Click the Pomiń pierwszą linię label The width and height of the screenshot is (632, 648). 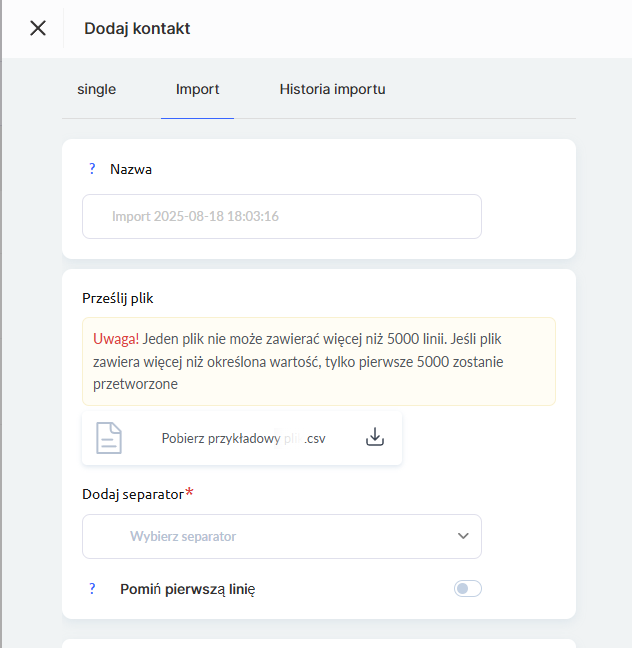pyautogui.click(x=188, y=589)
